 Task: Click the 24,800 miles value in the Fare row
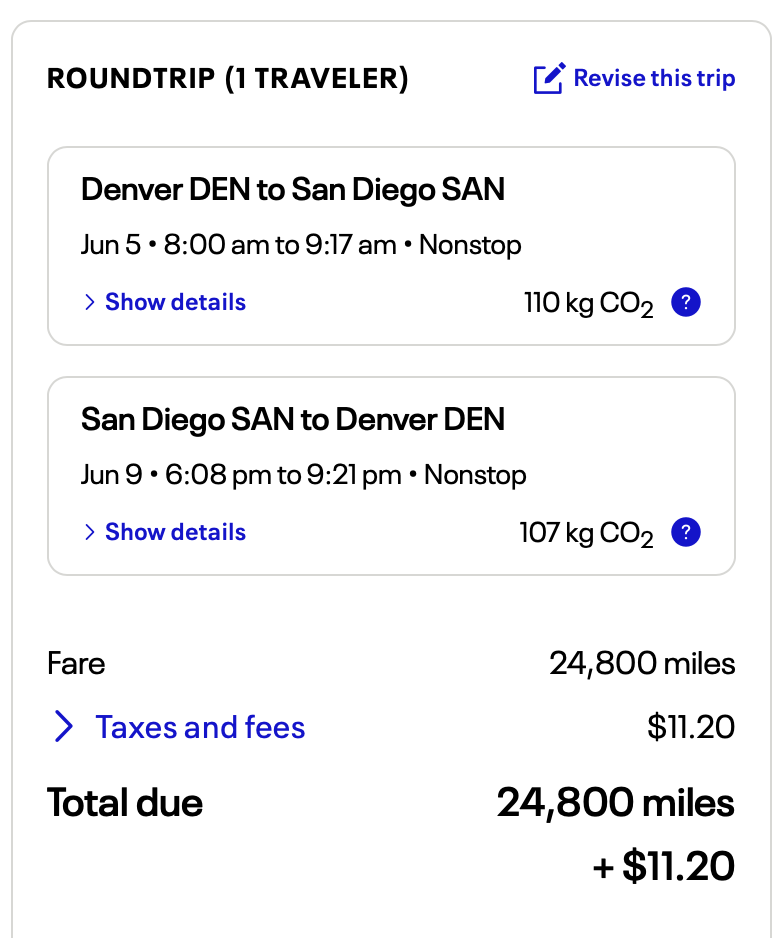click(x=642, y=663)
